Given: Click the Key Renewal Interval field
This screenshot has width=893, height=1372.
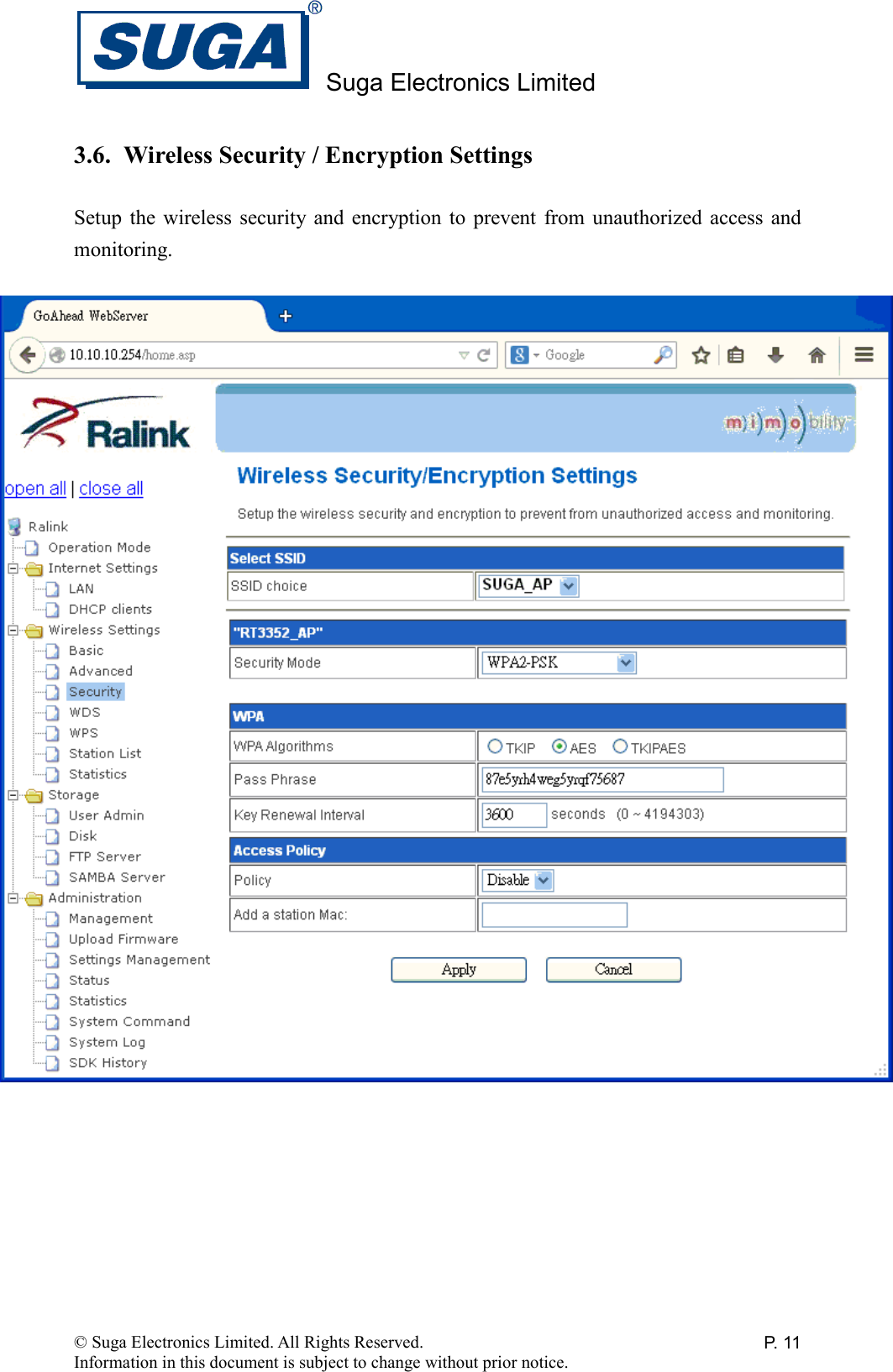Looking at the screenshot, I should coord(514,814).
